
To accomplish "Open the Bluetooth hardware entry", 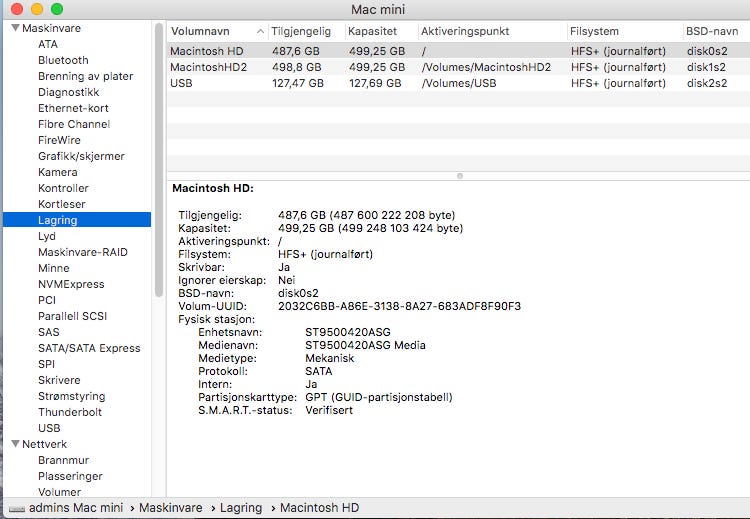I will point(63,60).
